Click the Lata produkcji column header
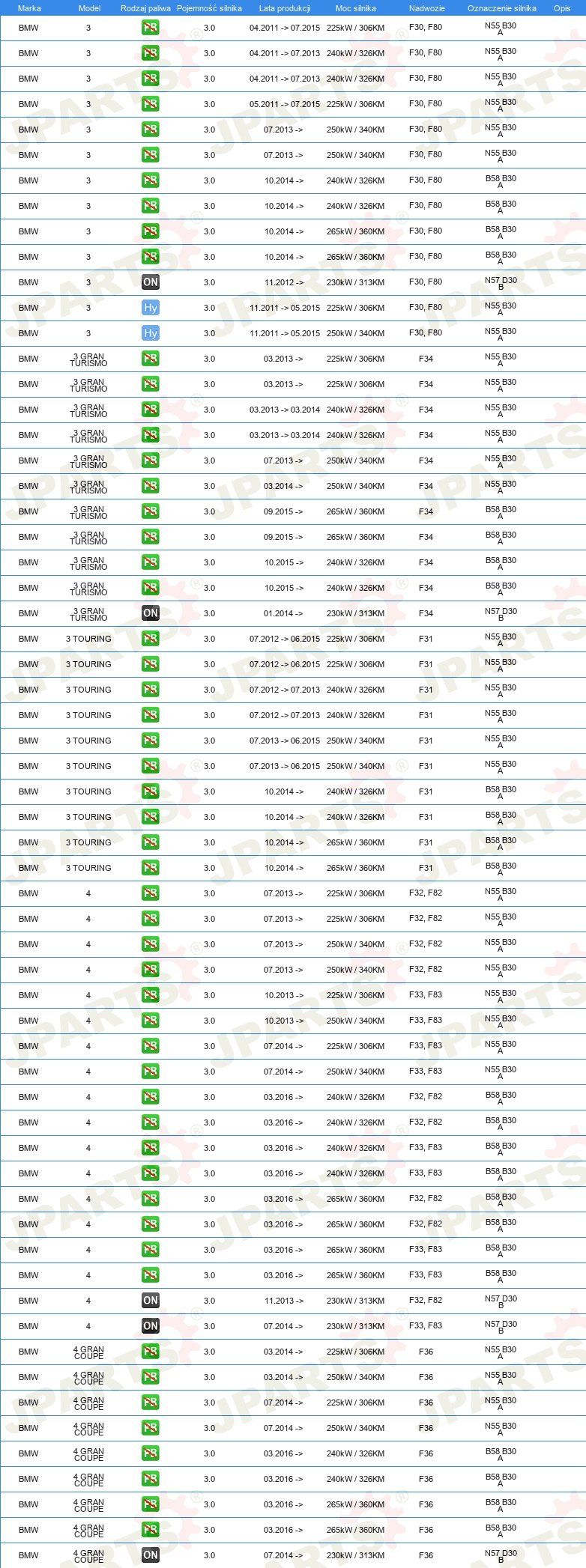Image resolution: width=586 pixels, height=1568 pixels. 285,8
